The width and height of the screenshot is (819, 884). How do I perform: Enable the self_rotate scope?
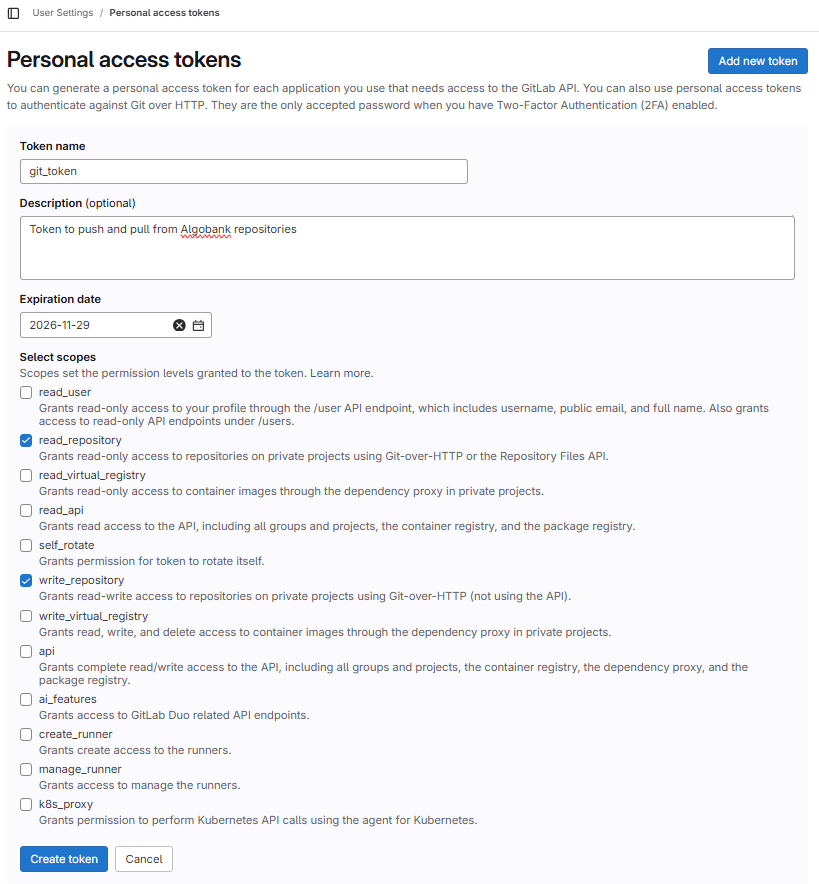pos(25,545)
